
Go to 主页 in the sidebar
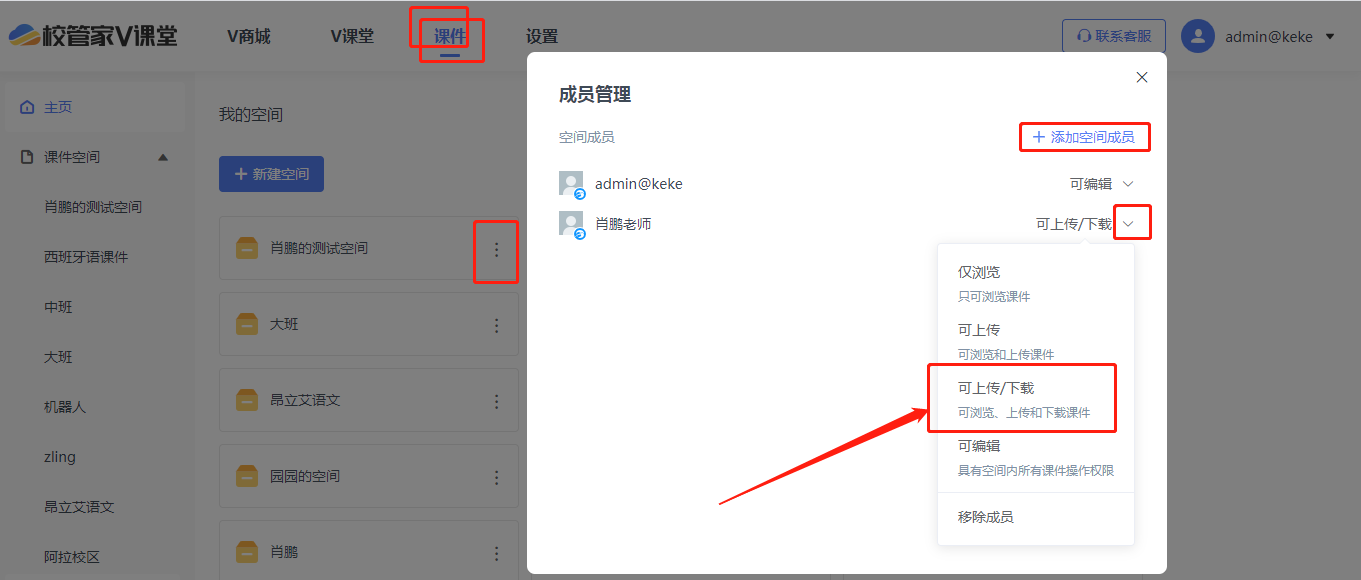coord(95,107)
